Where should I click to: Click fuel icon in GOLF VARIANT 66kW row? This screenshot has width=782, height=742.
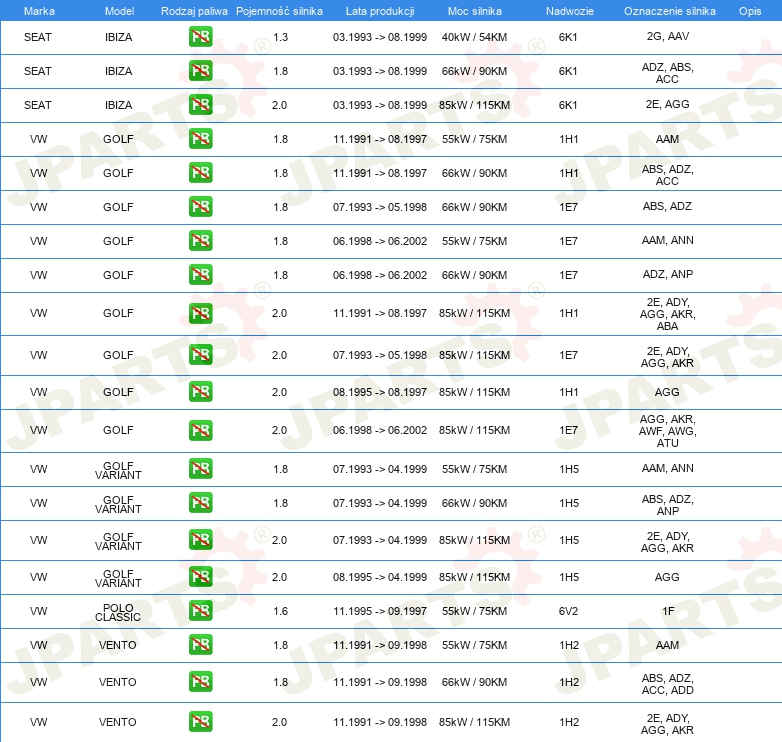(200, 503)
